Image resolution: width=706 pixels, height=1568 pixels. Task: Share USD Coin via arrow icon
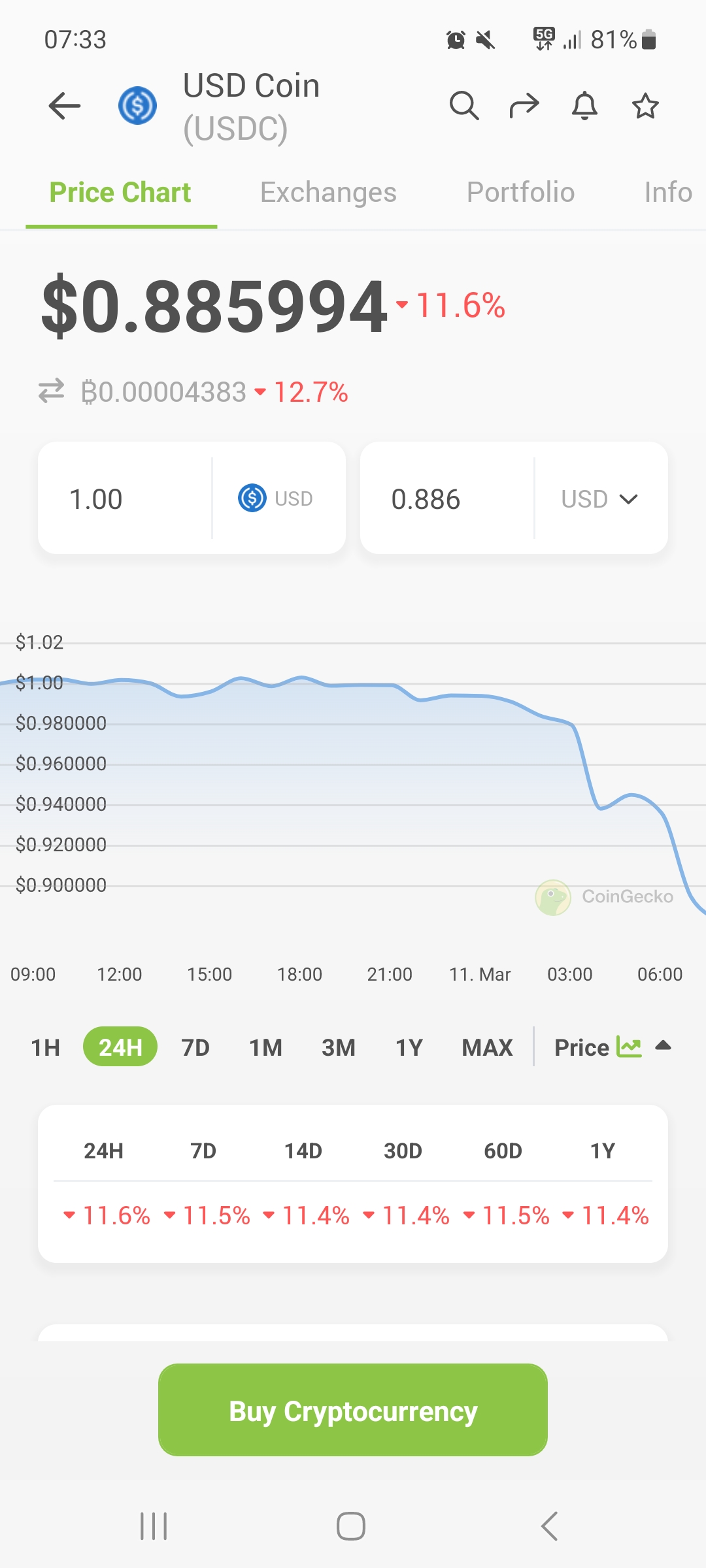pos(524,106)
